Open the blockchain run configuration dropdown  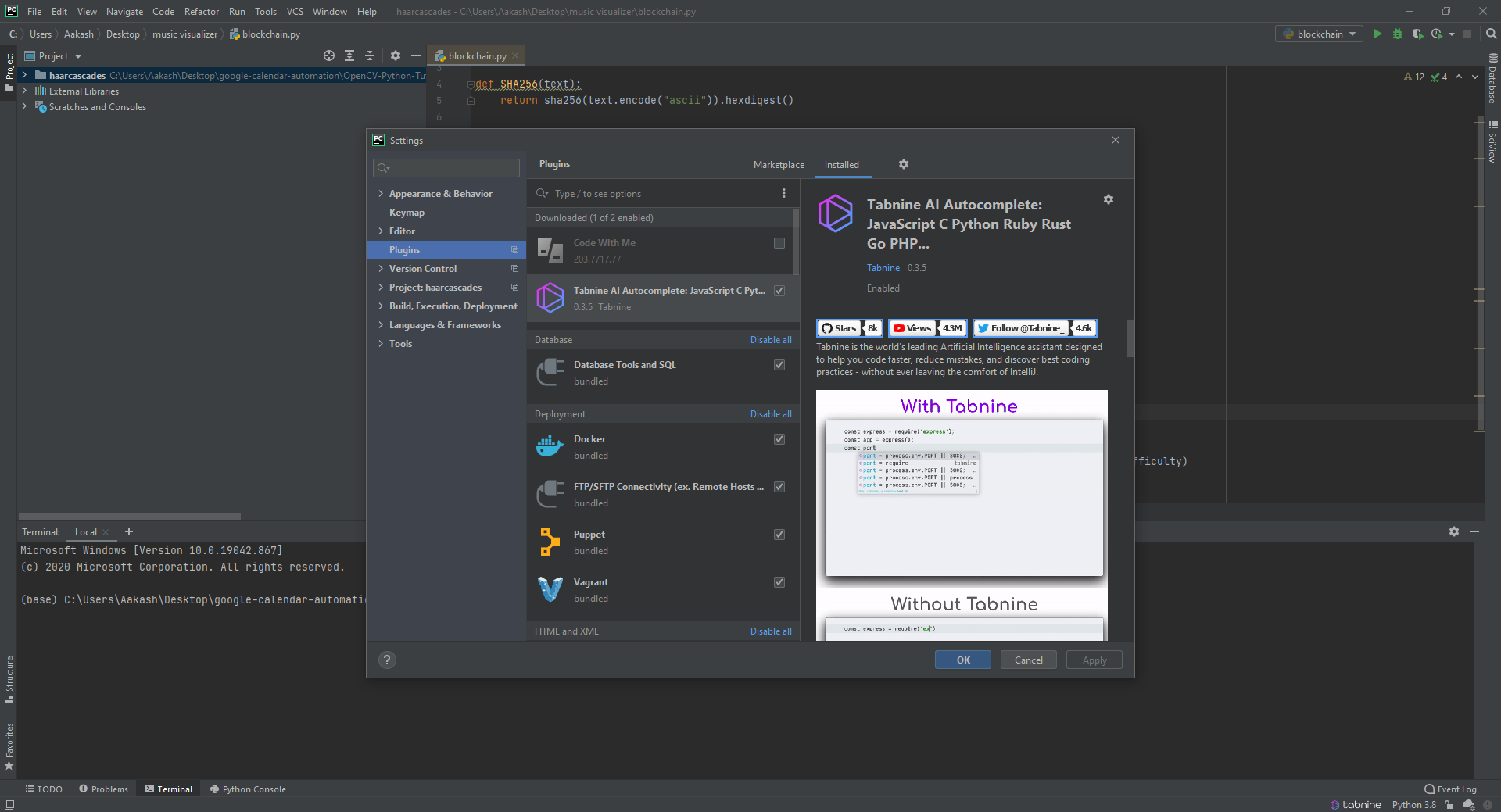tap(1320, 34)
